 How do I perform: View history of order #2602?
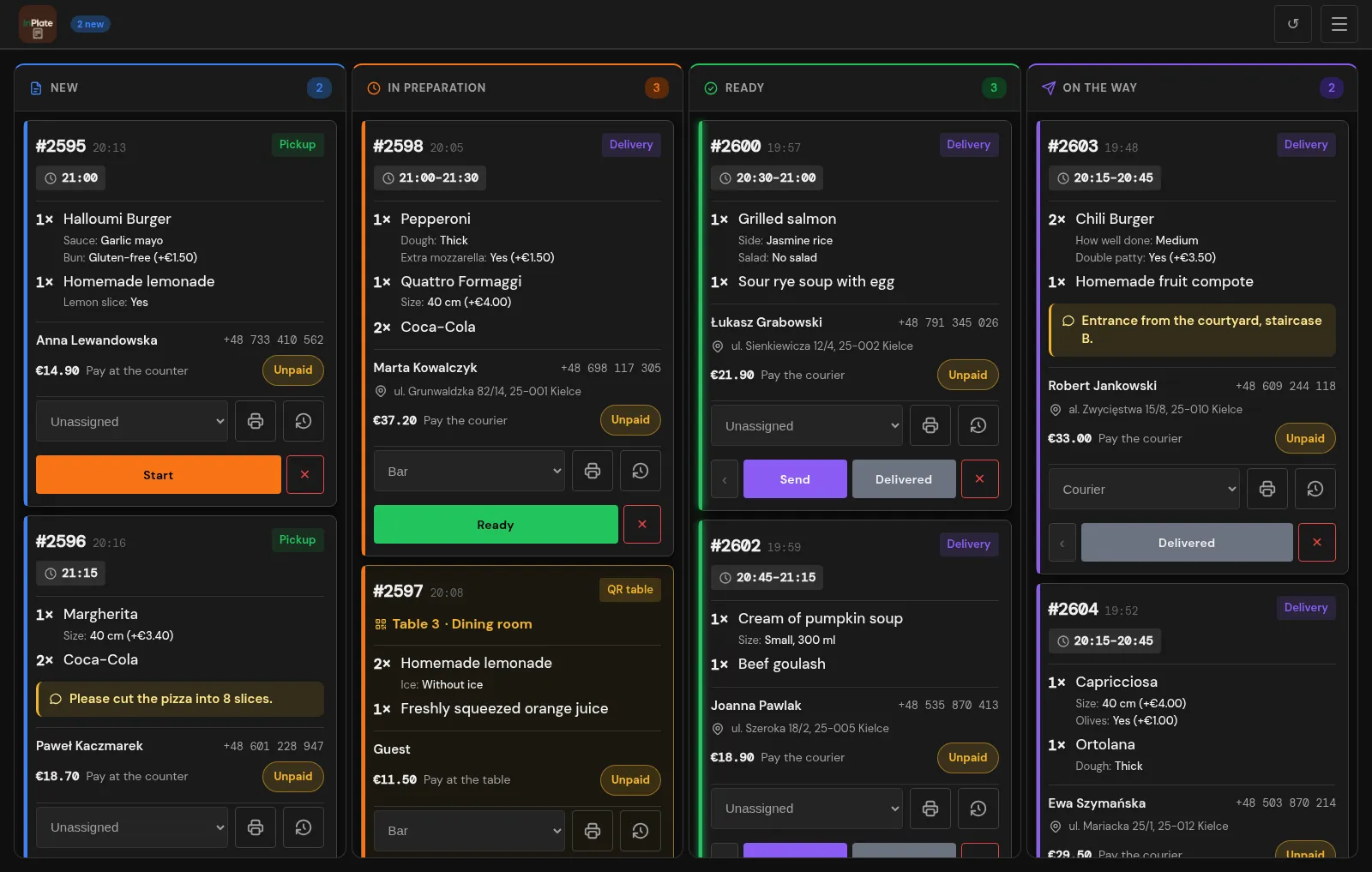pyautogui.click(x=978, y=809)
